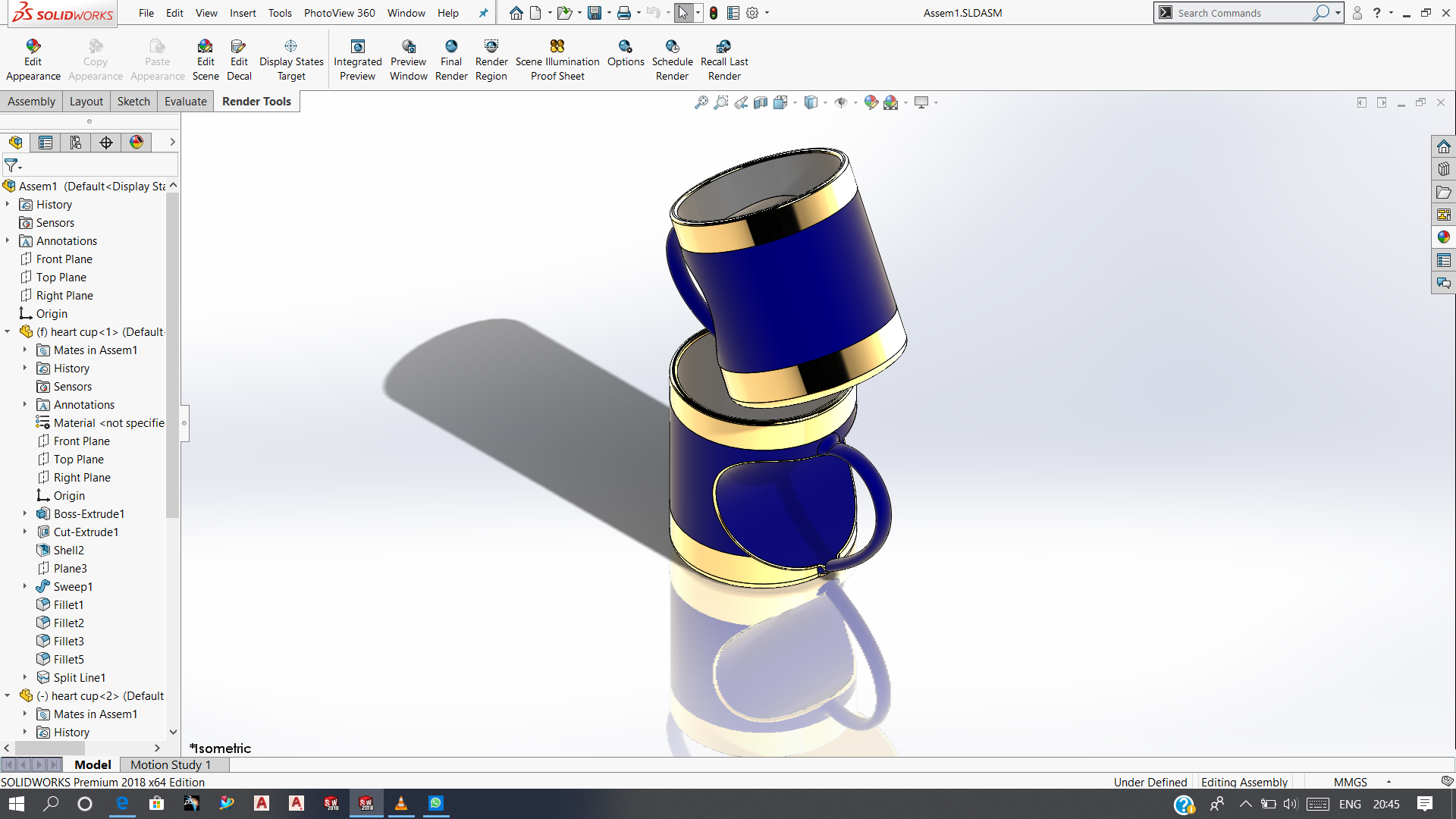The width and height of the screenshot is (1456, 819).
Task: Select Plane3 in the tree
Action: [70, 568]
